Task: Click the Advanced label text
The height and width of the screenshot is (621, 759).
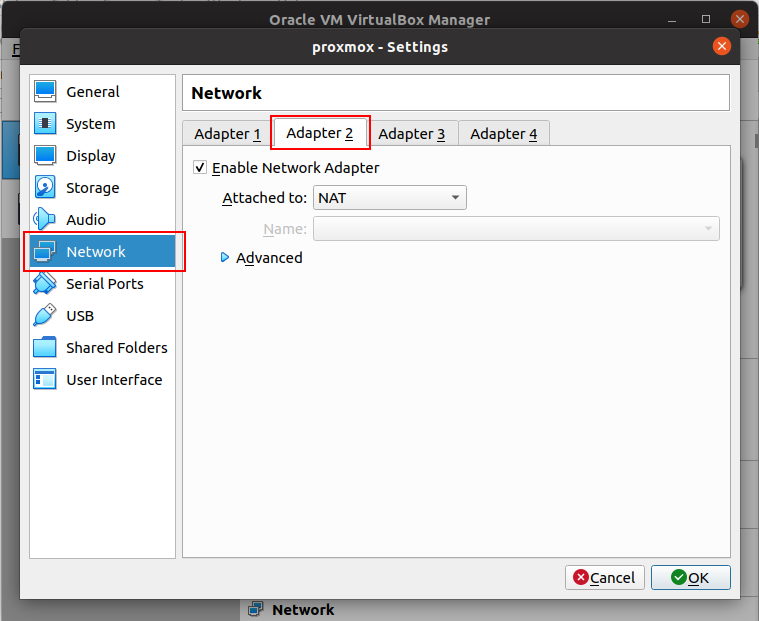Action: coord(269,257)
